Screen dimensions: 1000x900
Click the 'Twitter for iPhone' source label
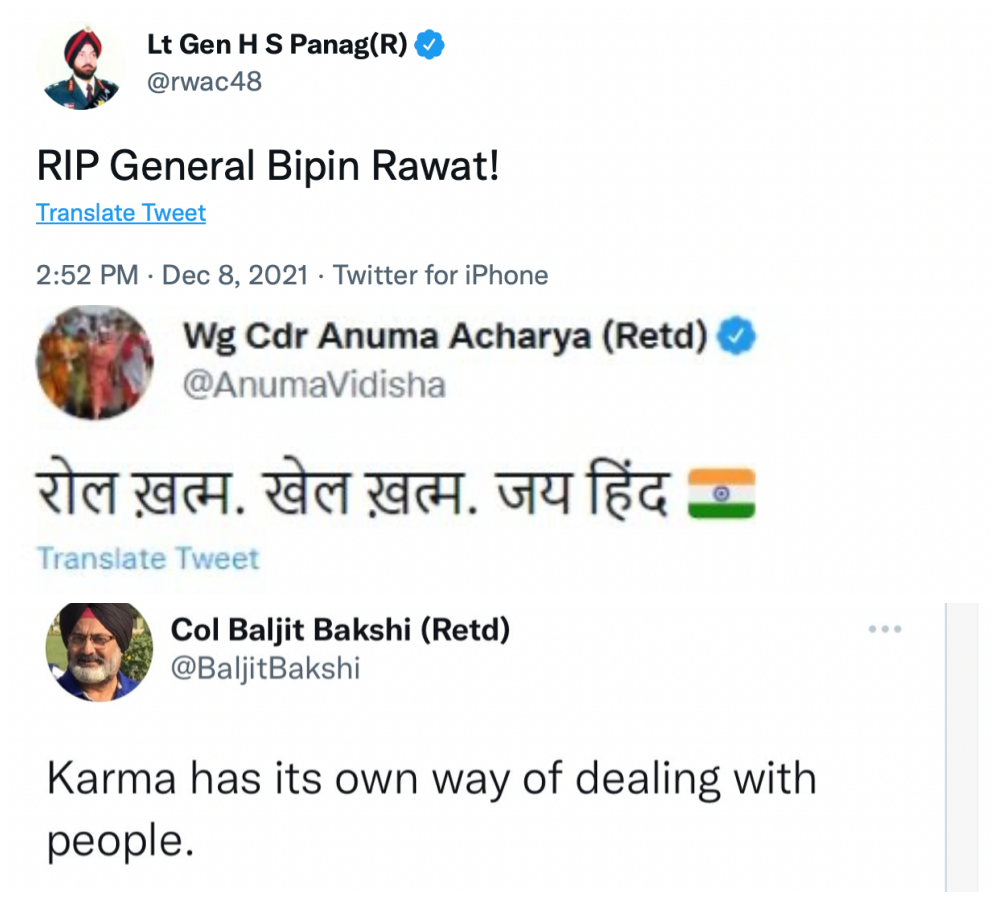click(x=440, y=275)
